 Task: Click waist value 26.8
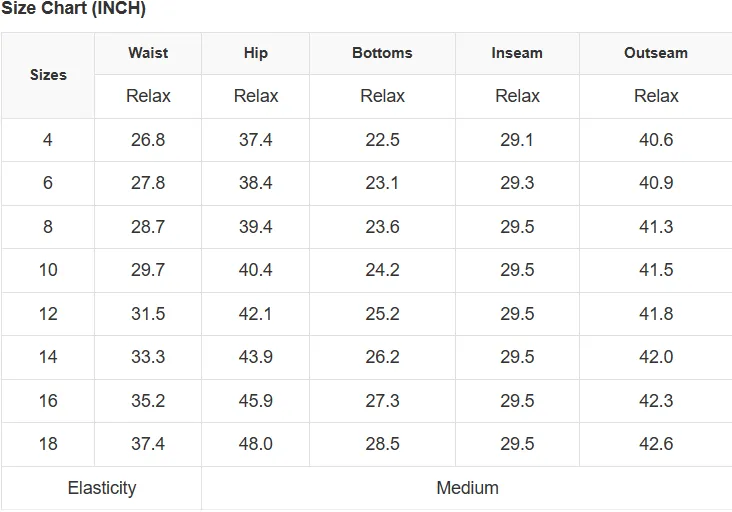coord(148,140)
